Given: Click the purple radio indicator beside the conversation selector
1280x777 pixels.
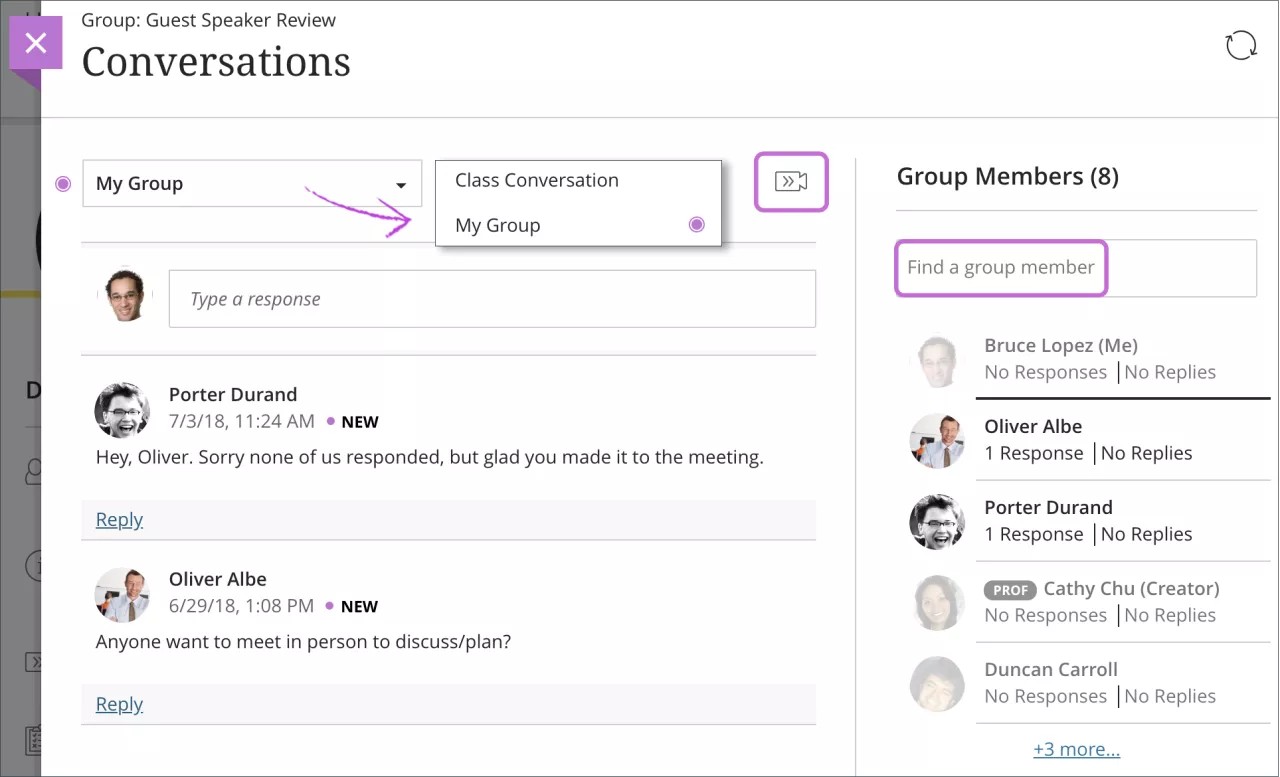Looking at the screenshot, I should tap(63, 183).
